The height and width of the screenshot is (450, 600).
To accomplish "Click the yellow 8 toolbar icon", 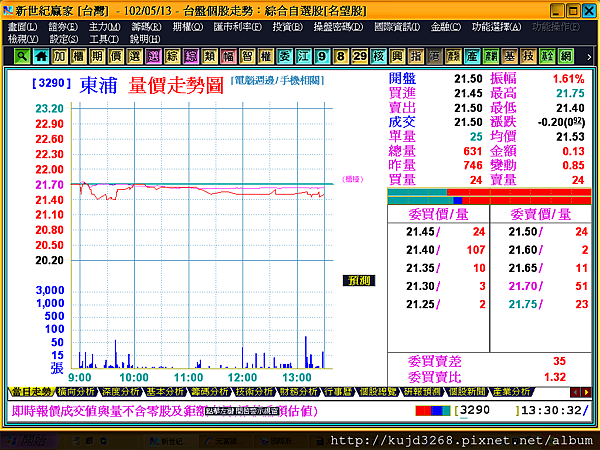I will pos(341,56).
